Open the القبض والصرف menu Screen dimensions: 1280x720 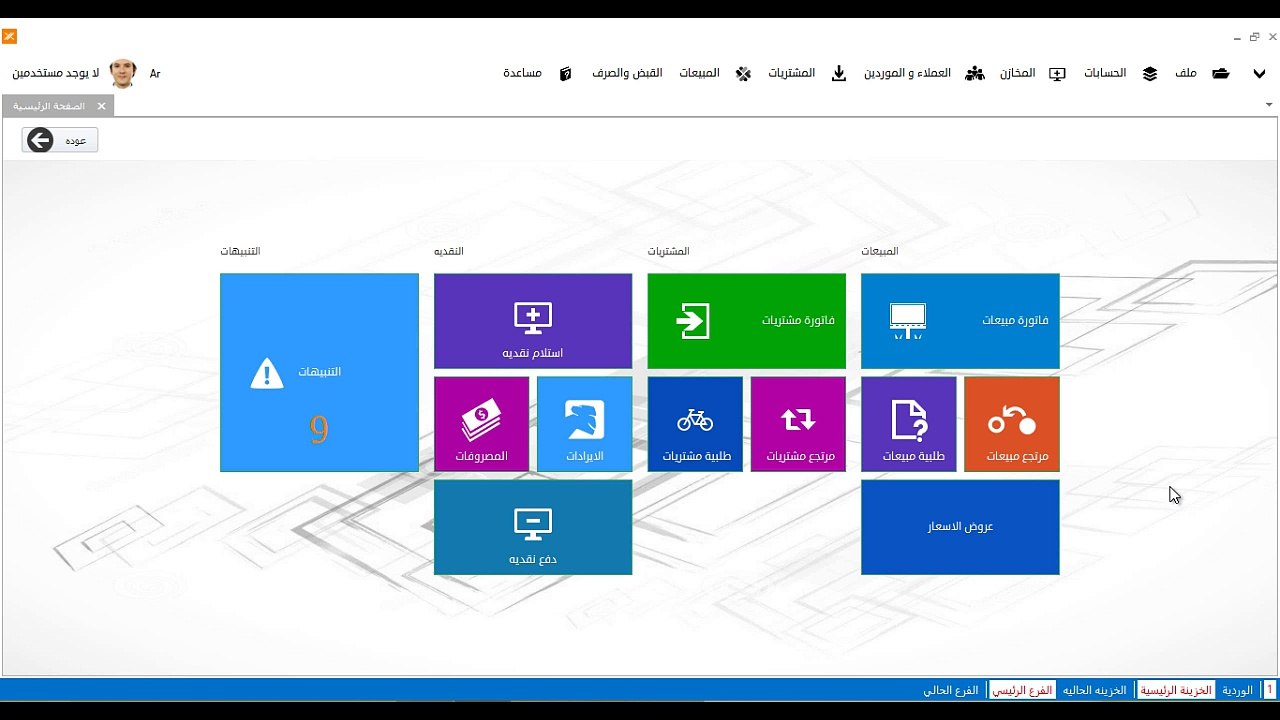point(627,73)
